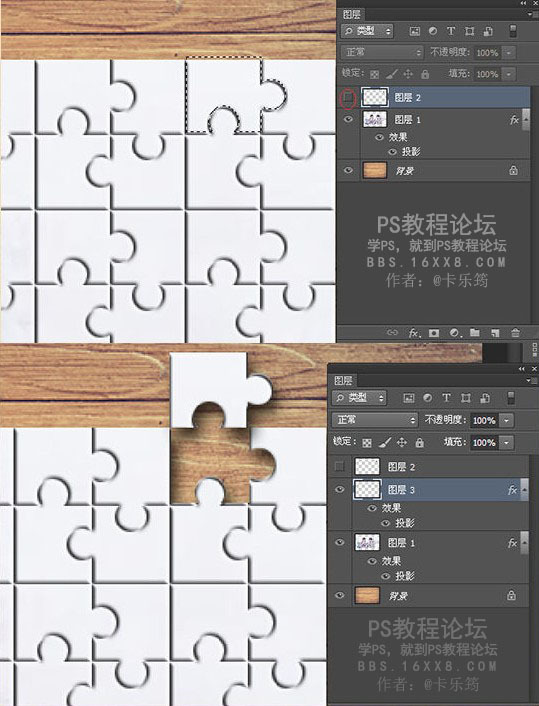Collapse the fx effects arrow on 图层 3

(x=524, y=490)
